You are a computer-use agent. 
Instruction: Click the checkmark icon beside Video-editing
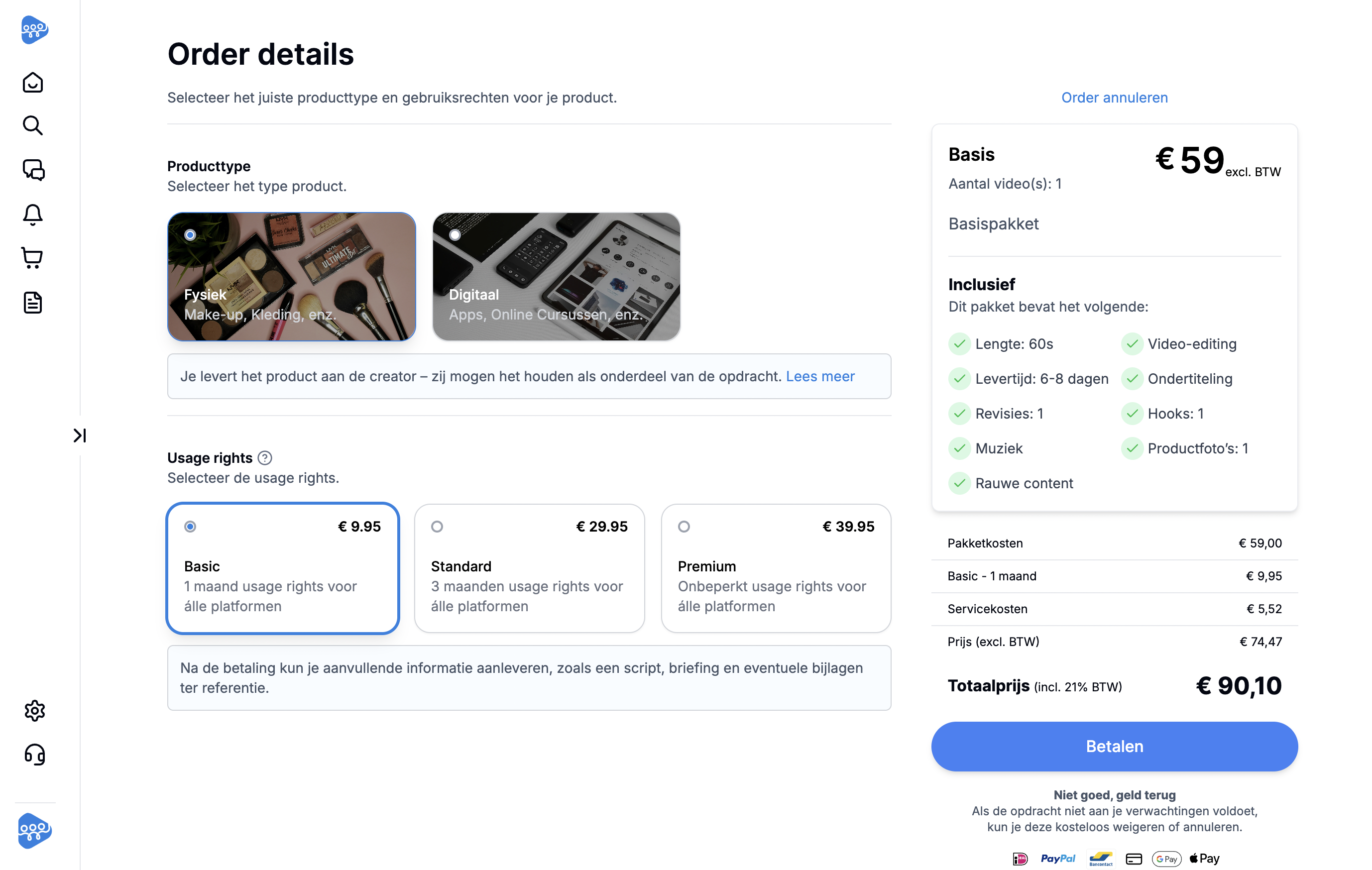(x=1132, y=344)
